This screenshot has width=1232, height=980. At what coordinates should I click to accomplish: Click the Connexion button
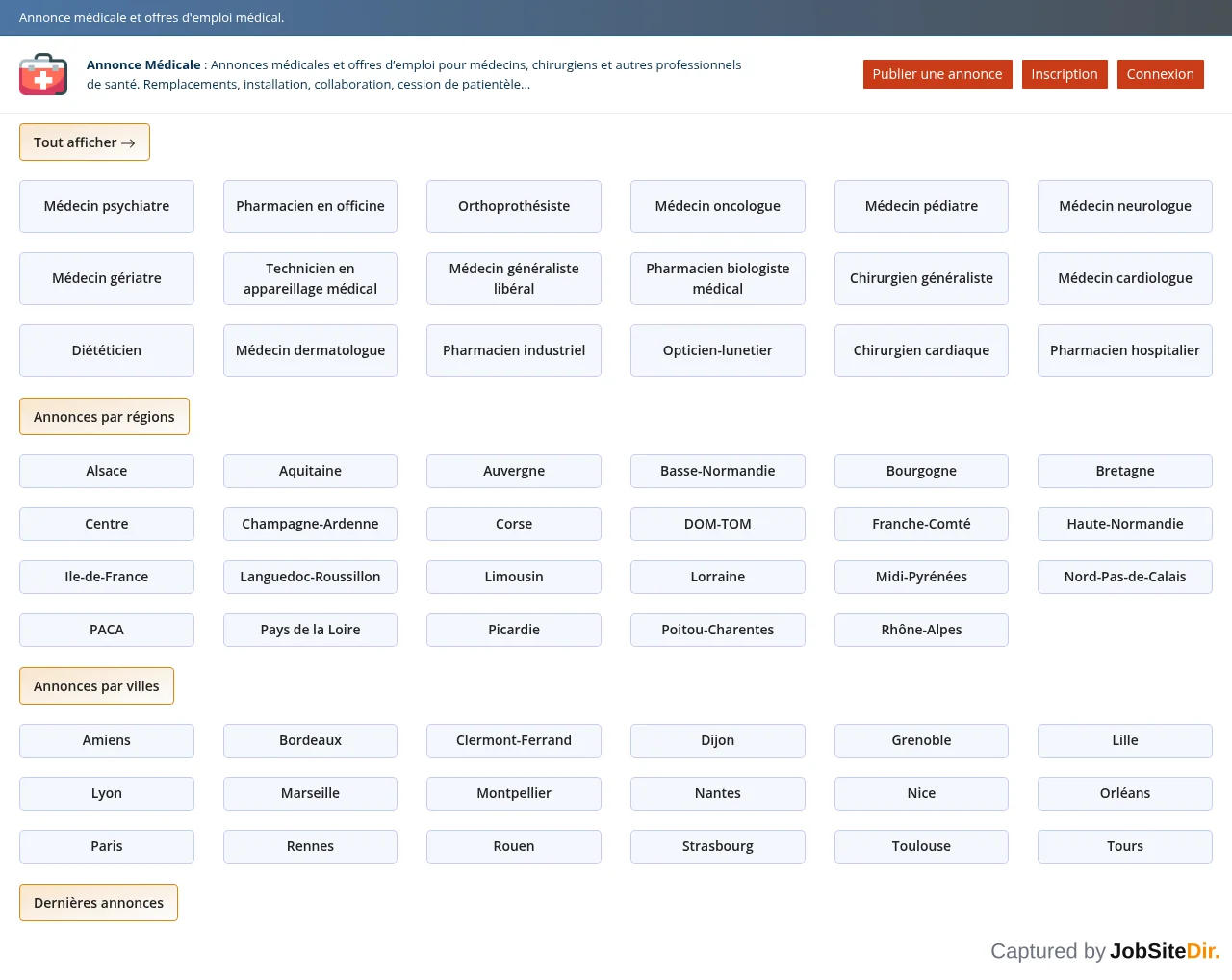(x=1161, y=74)
